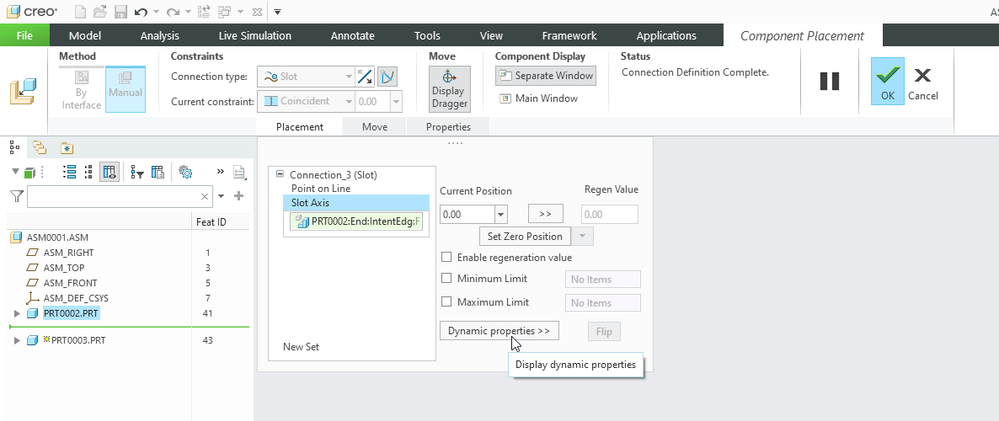Click the Favorites folder tab icon
999x421 pixels.
click(67, 148)
